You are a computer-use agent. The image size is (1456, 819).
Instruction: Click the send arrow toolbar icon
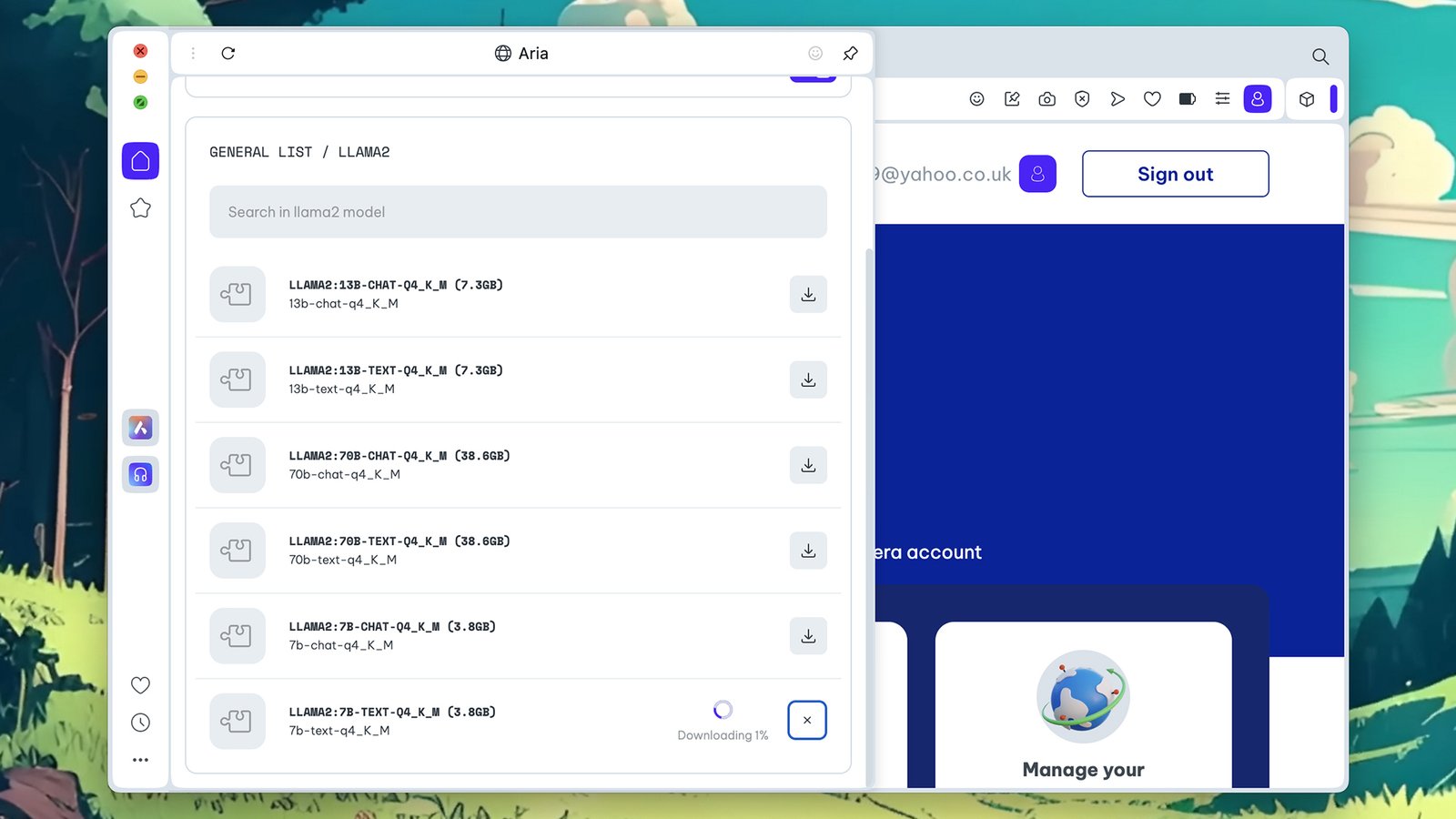tap(1117, 99)
